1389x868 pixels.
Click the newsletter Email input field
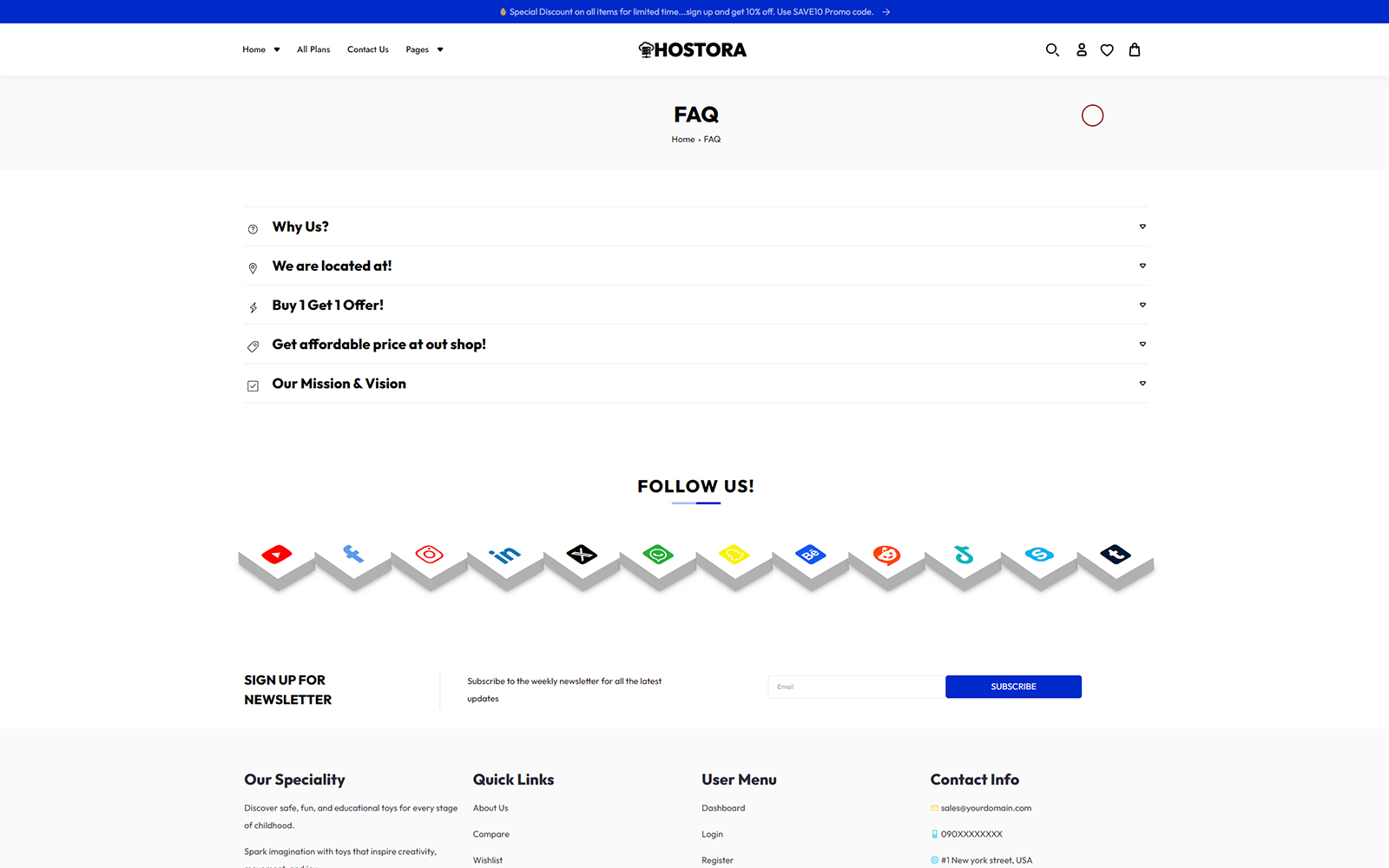(856, 687)
